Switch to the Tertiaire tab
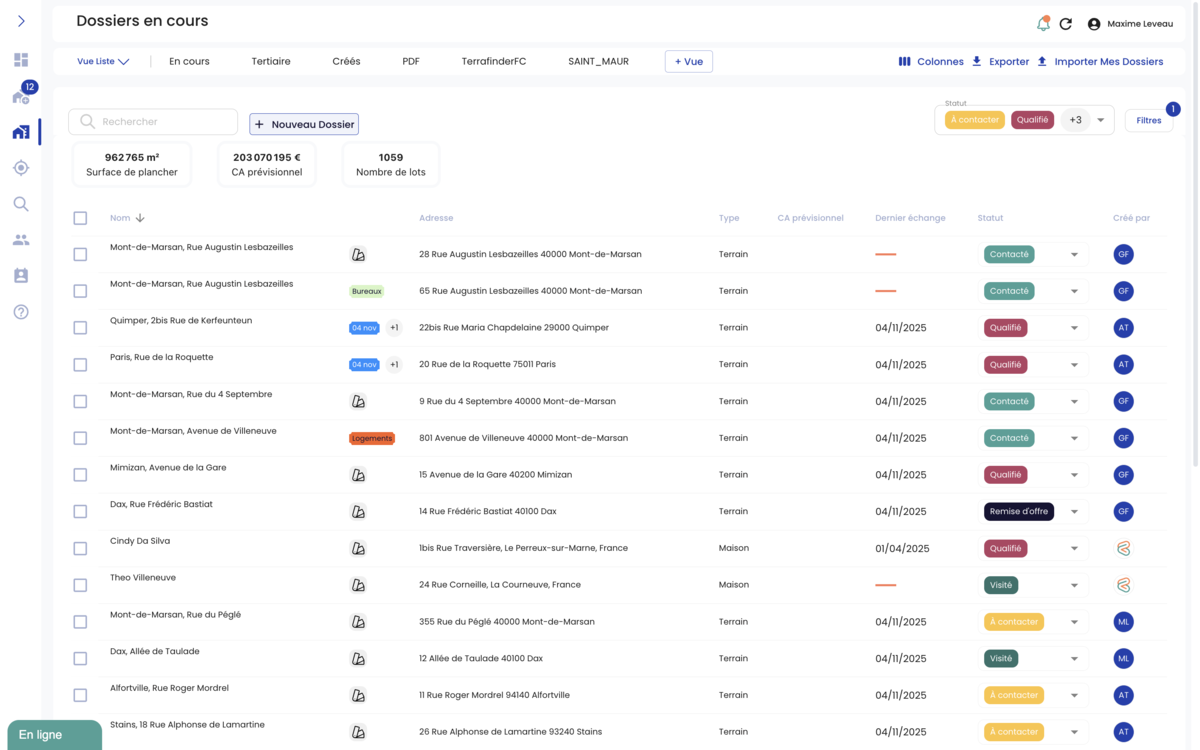Image resolution: width=1200 pixels, height=750 pixels. coord(270,61)
